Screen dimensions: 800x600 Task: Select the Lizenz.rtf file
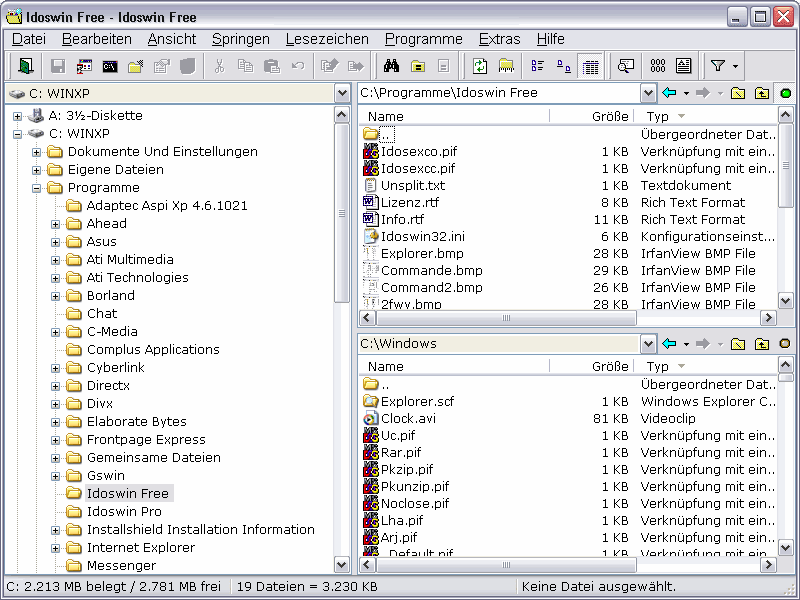pos(410,203)
